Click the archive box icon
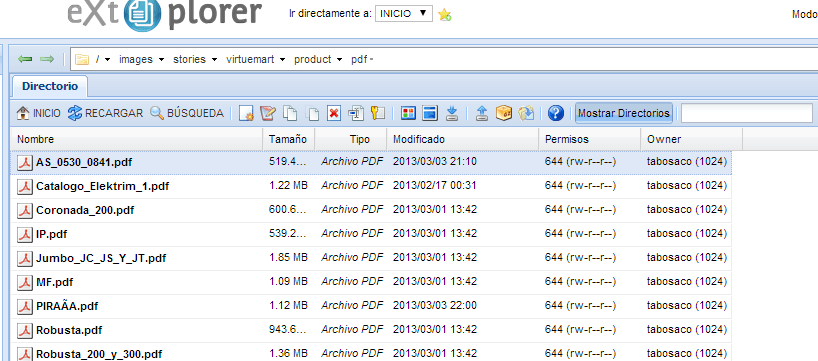The image size is (818, 361). tap(503, 113)
